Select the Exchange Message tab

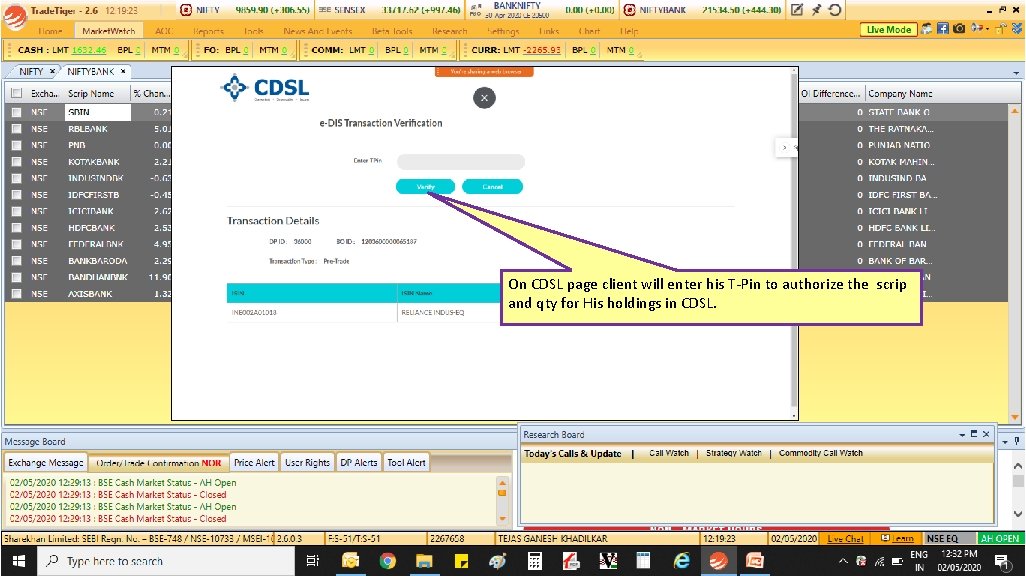pos(46,463)
